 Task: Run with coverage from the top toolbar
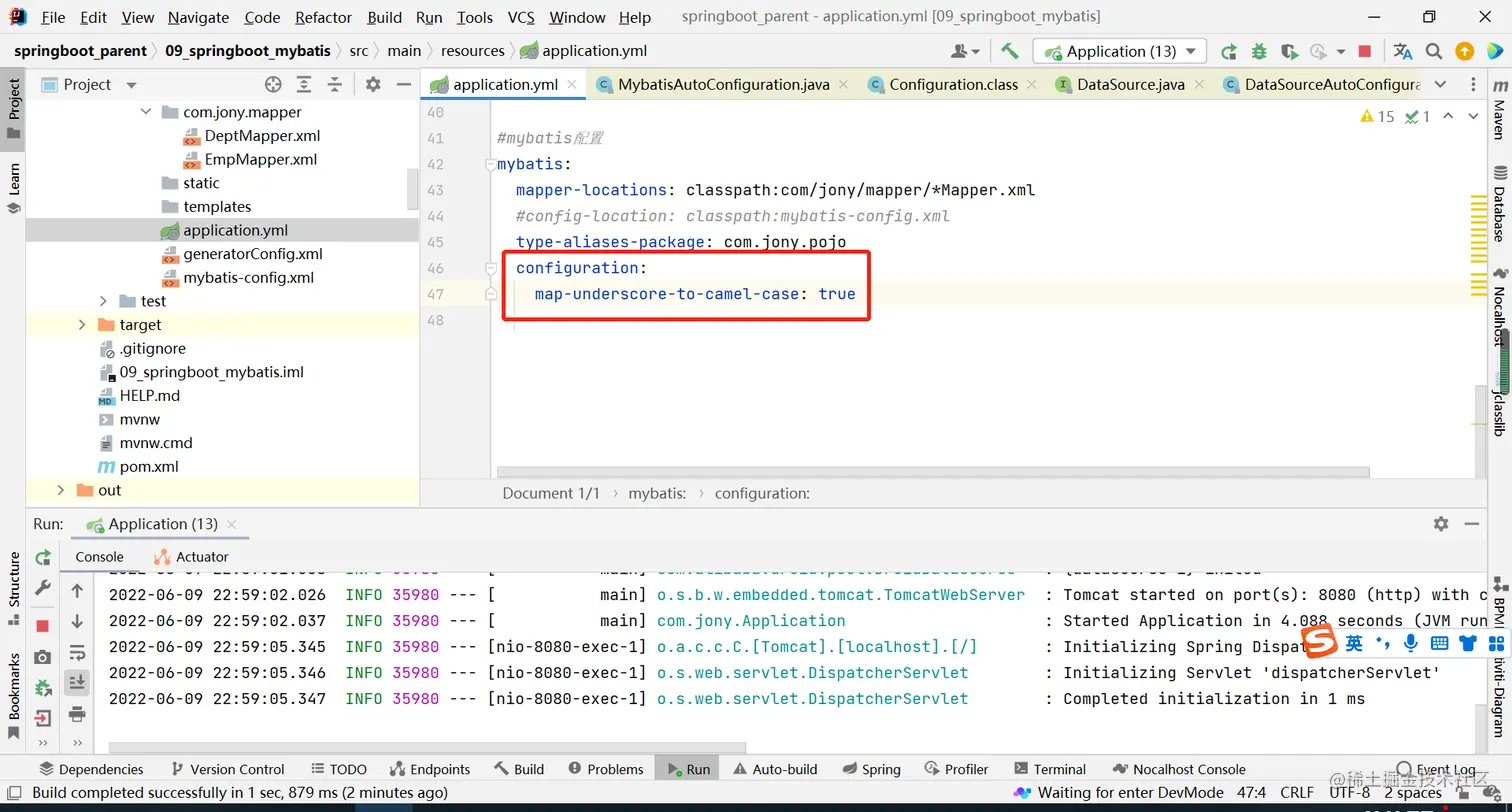(x=1289, y=51)
